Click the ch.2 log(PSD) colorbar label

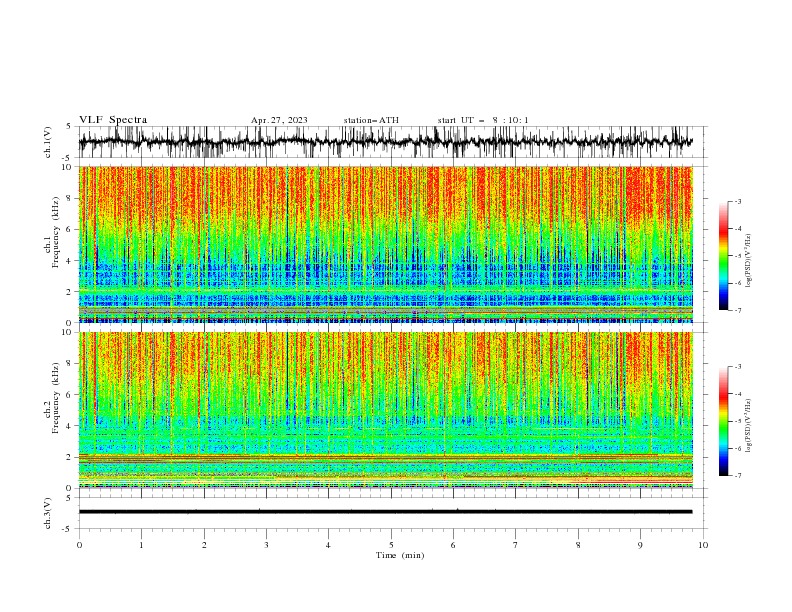(748, 426)
